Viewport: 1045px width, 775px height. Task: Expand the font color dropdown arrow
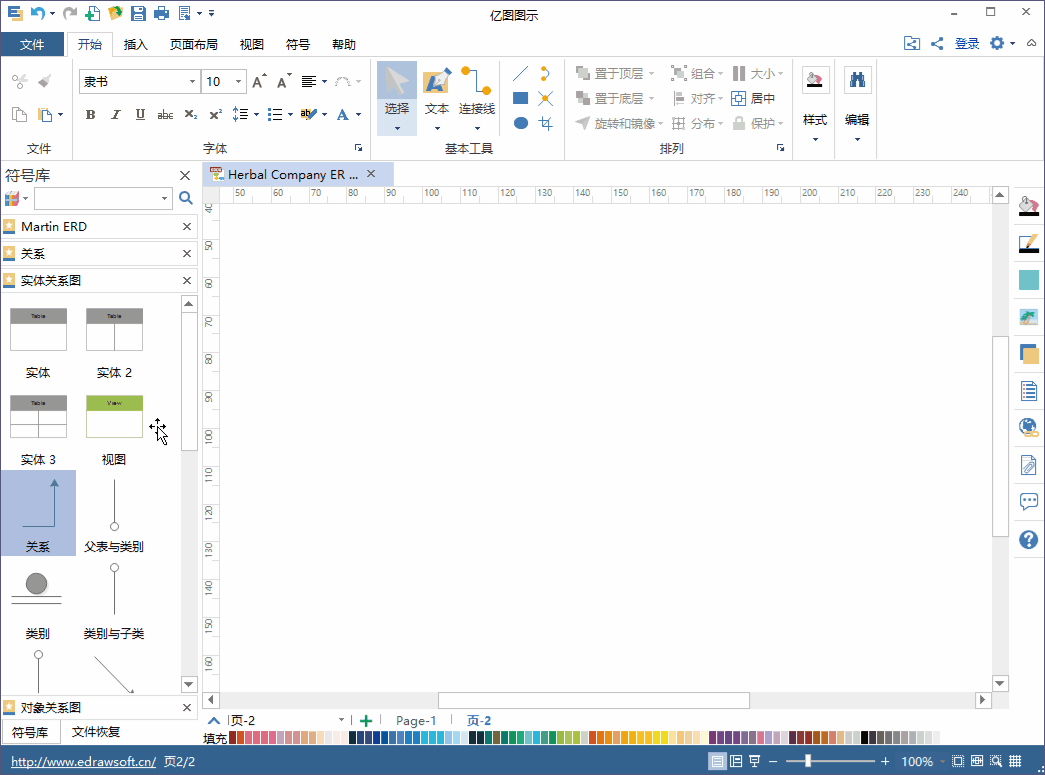click(359, 115)
